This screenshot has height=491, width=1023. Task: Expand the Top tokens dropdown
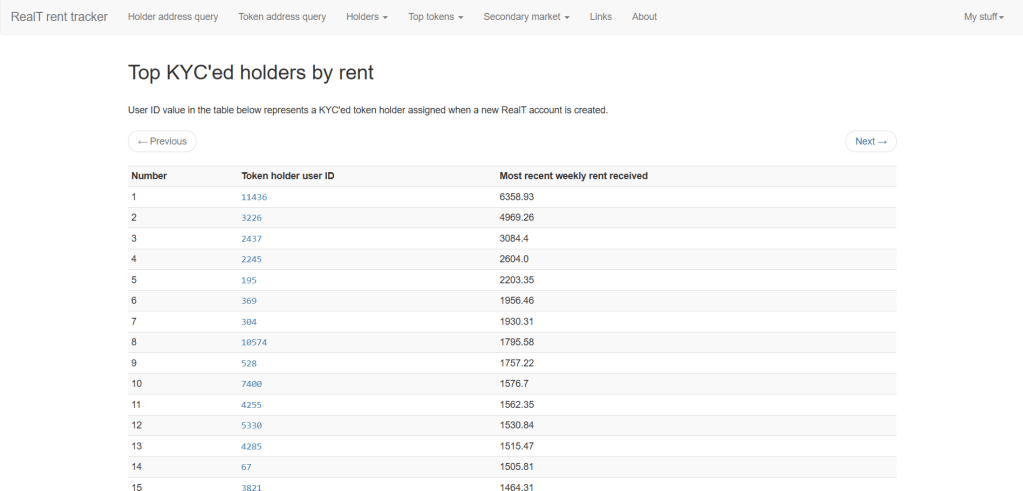coord(436,17)
